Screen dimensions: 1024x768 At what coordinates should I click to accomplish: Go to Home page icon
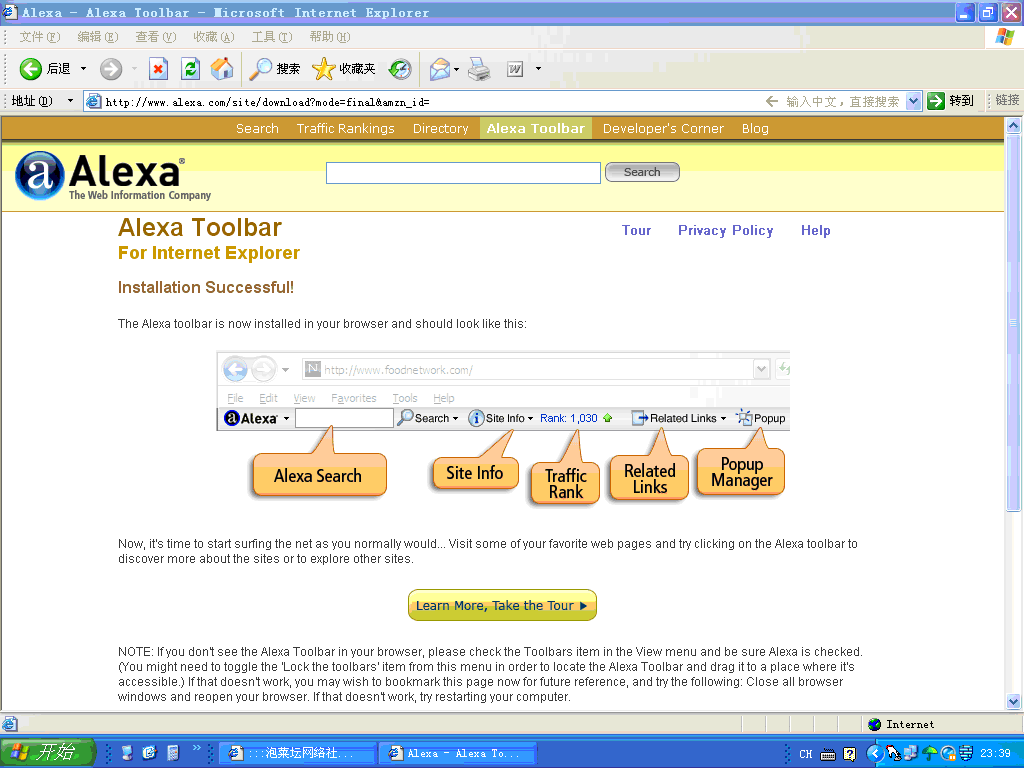[222, 69]
